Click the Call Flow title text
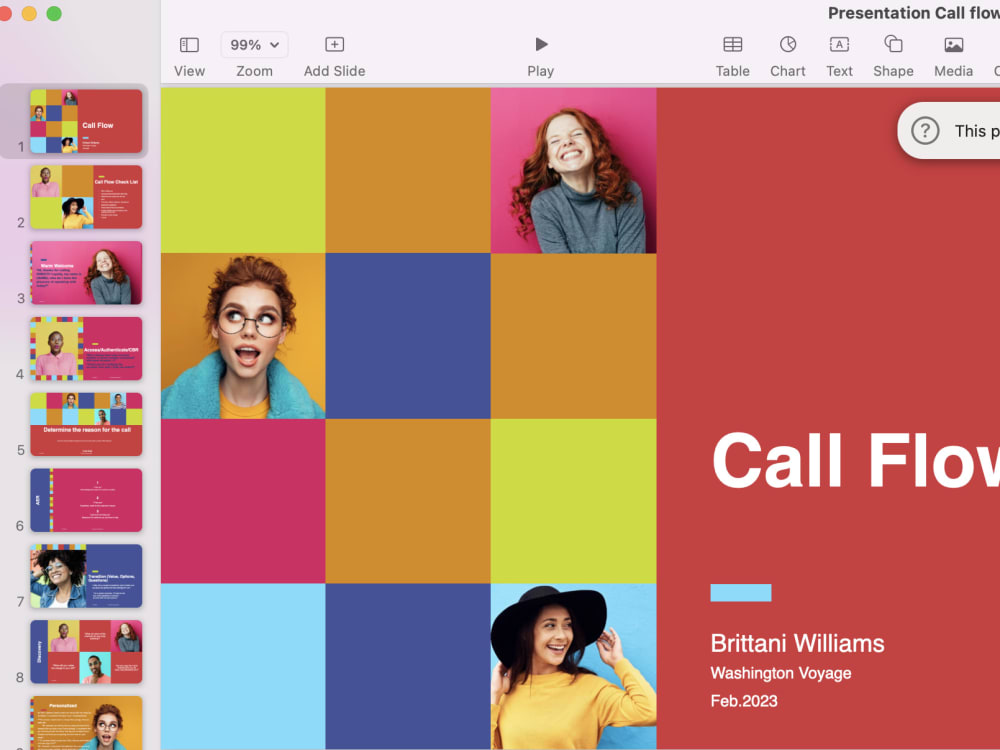Viewport: 1000px width, 750px height. [x=855, y=460]
